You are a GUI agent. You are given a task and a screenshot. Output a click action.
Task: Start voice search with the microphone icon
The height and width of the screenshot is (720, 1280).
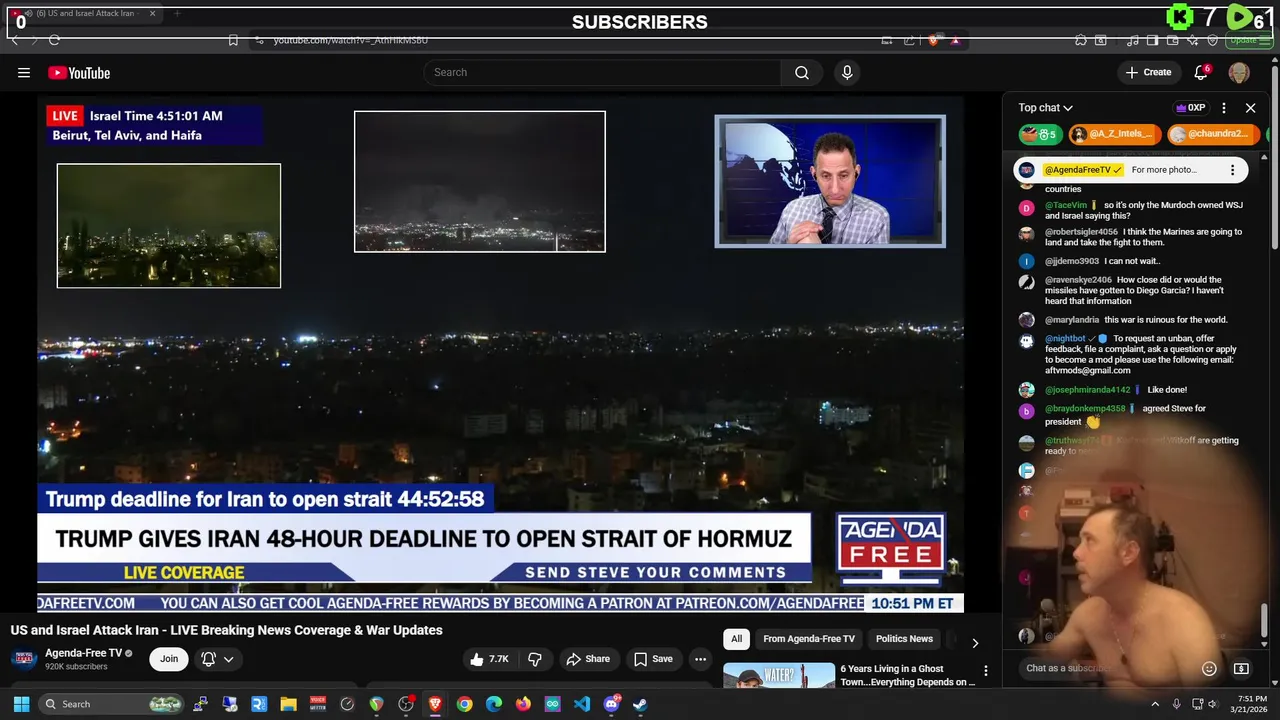[x=847, y=72]
